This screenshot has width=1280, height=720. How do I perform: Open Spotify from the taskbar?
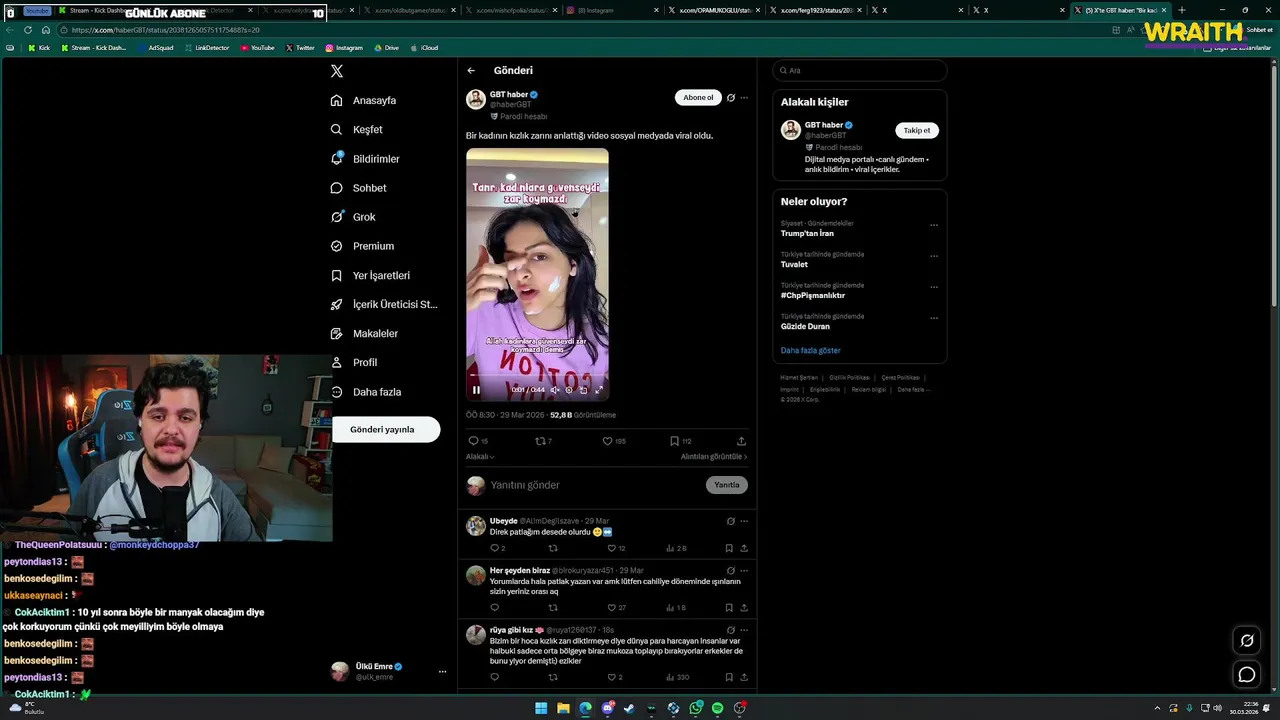tap(717, 708)
